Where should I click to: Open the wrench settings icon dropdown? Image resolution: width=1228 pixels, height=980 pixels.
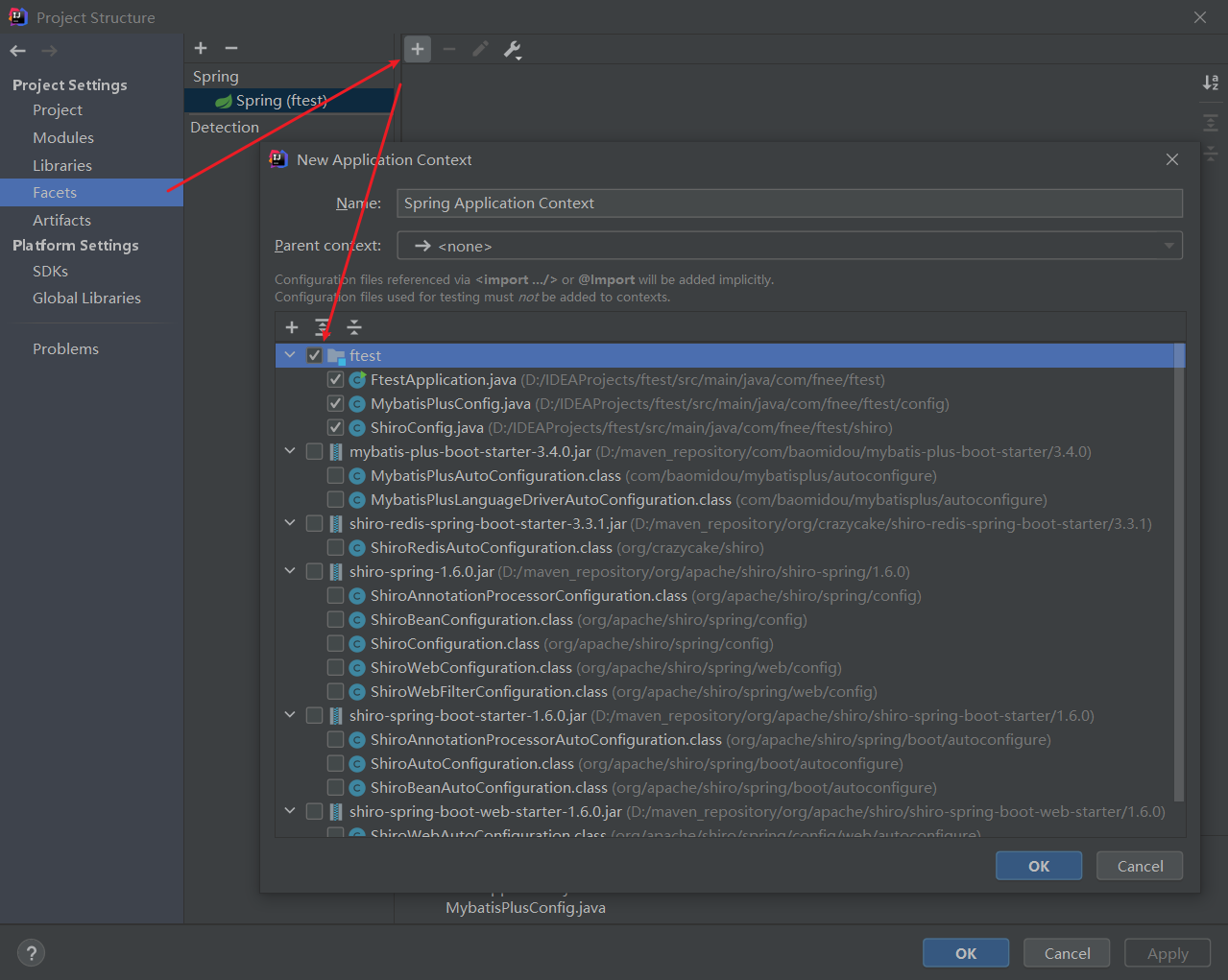513,50
